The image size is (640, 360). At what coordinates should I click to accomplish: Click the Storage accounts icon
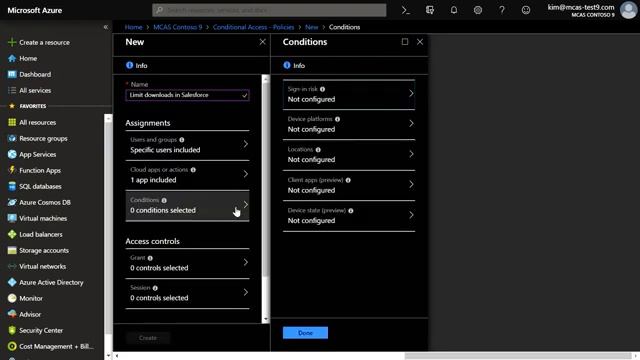point(12,250)
